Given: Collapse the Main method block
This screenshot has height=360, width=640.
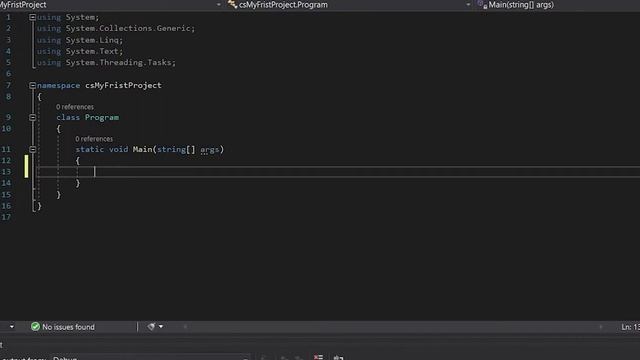Looking at the screenshot, I should (32, 149).
